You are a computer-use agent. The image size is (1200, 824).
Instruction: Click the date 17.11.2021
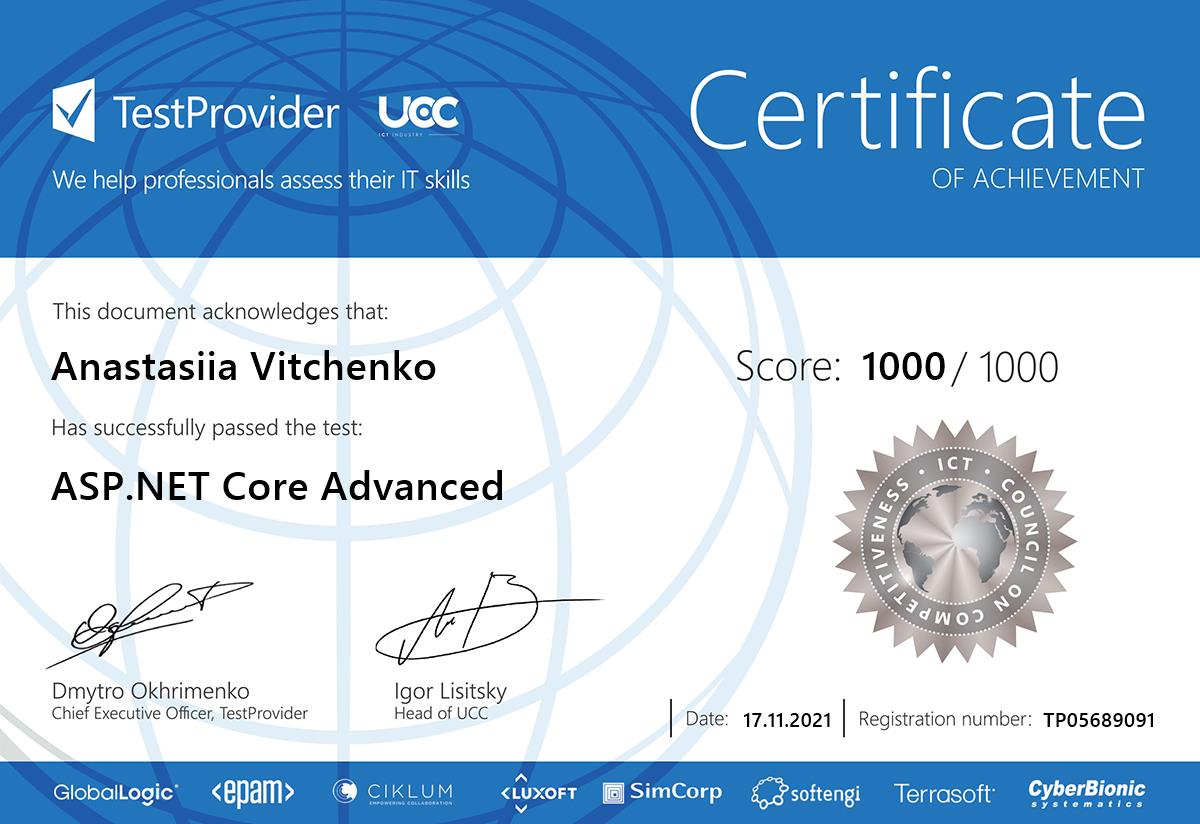[787, 719]
